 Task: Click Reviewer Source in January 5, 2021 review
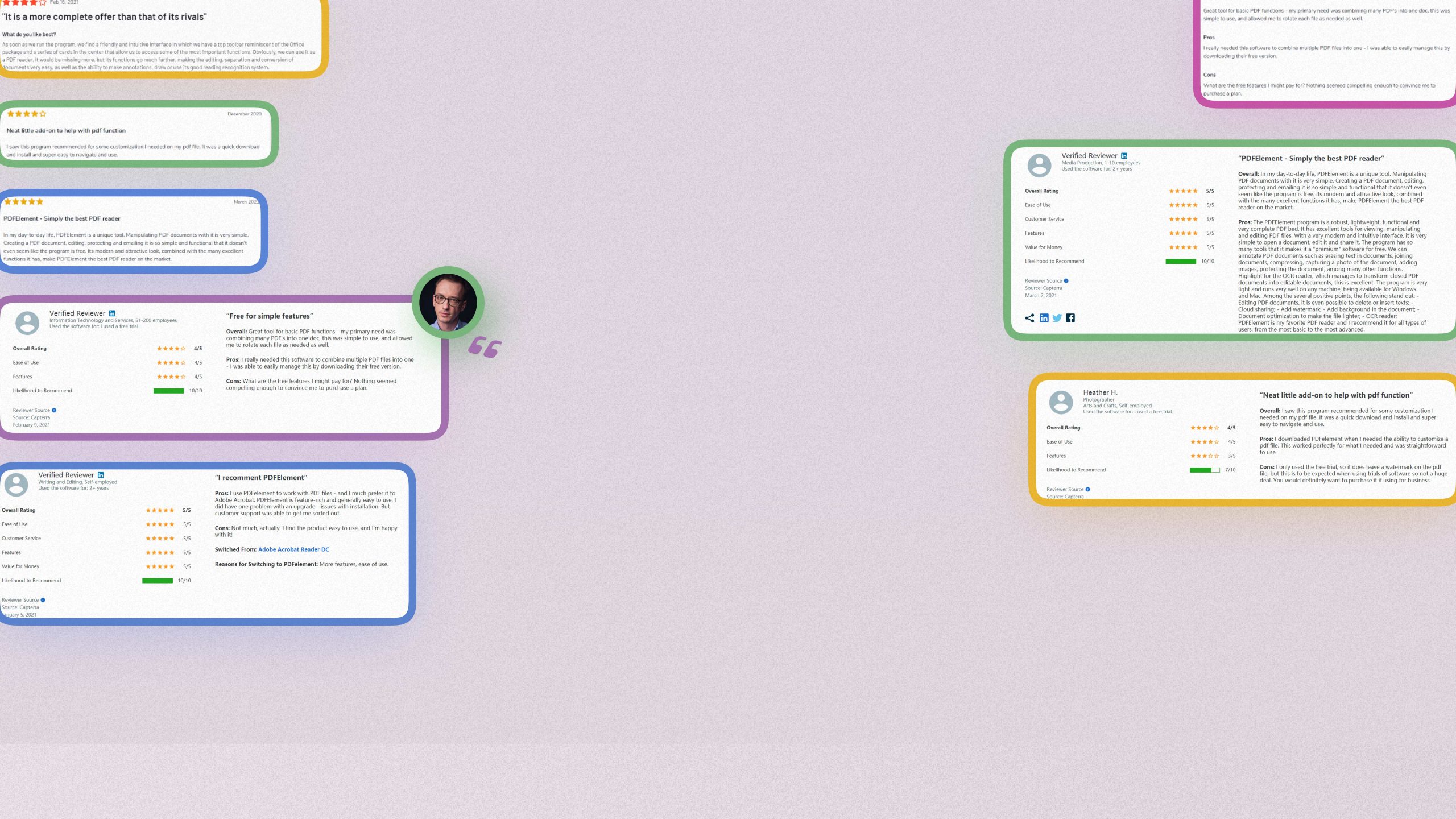tap(20, 600)
